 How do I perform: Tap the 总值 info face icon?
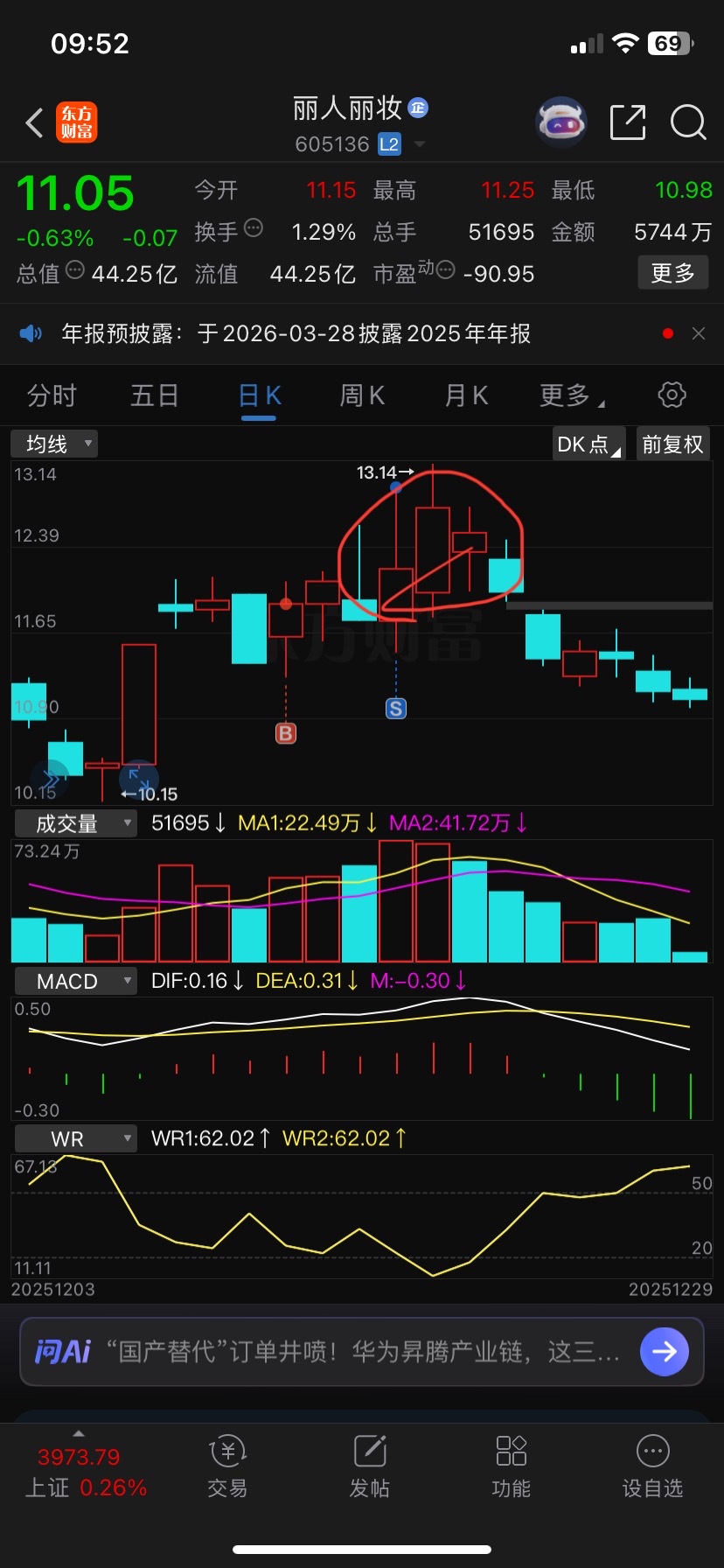(75, 270)
